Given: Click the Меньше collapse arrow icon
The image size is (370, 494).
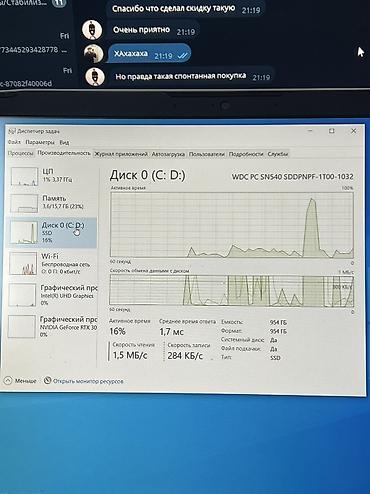Looking at the screenshot, I should coord(8,380).
